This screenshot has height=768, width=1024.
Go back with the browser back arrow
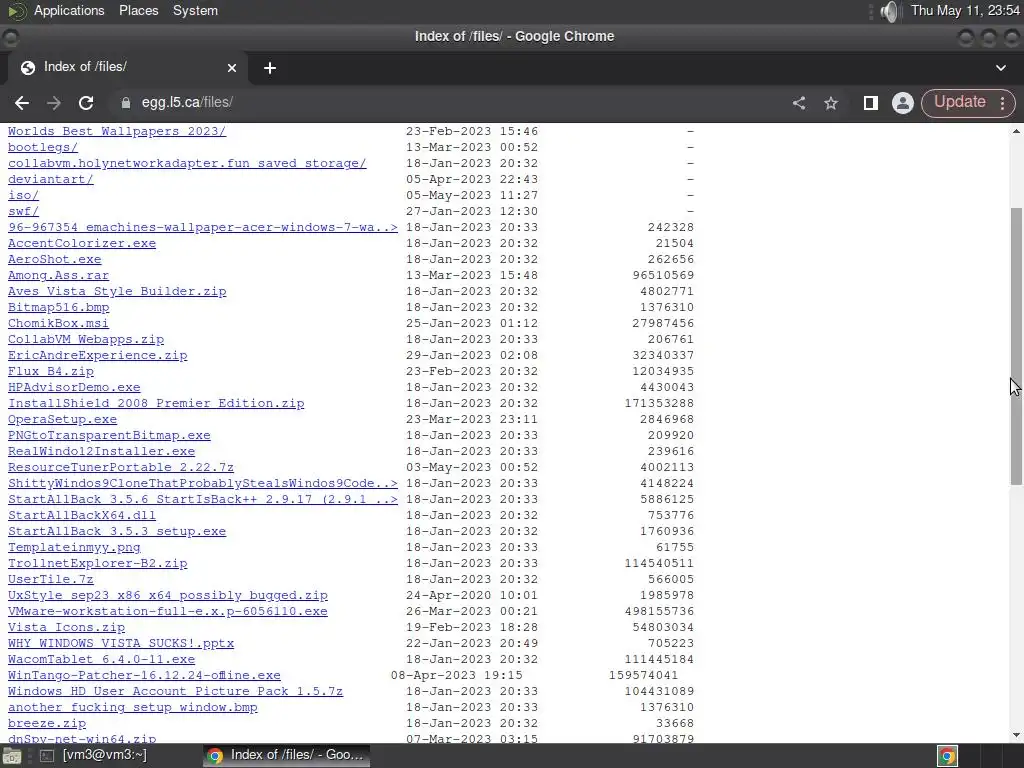coord(22,103)
